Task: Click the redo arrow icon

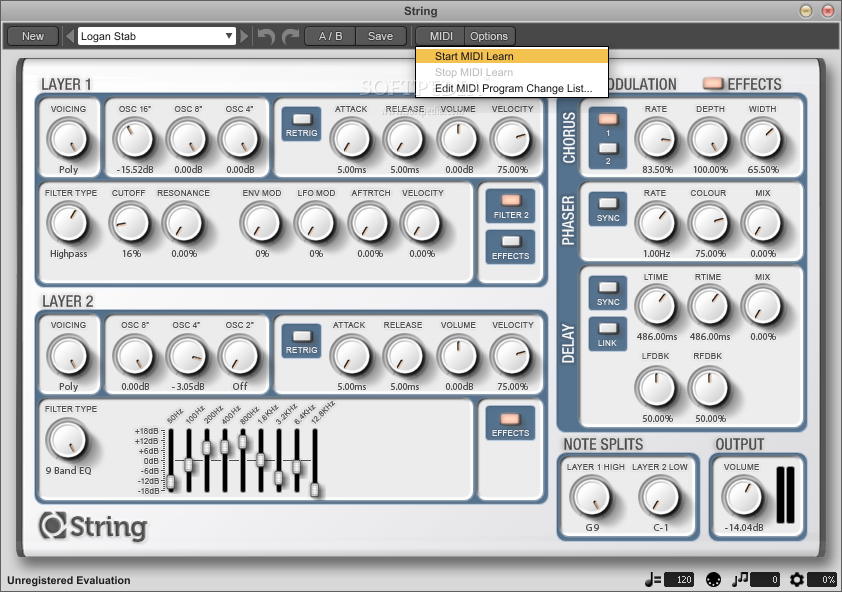Action: [291, 37]
